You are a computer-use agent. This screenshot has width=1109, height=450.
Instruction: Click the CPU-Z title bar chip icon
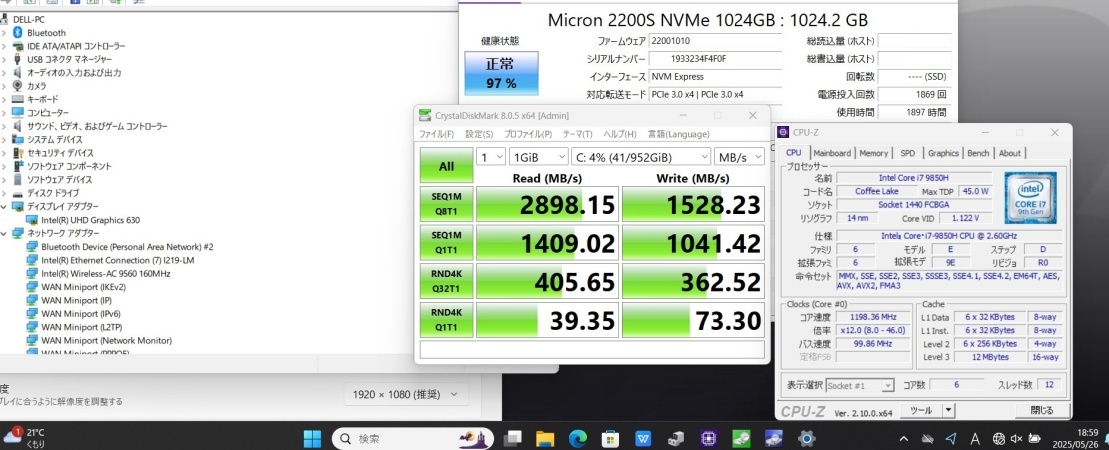click(x=784, y=132)
